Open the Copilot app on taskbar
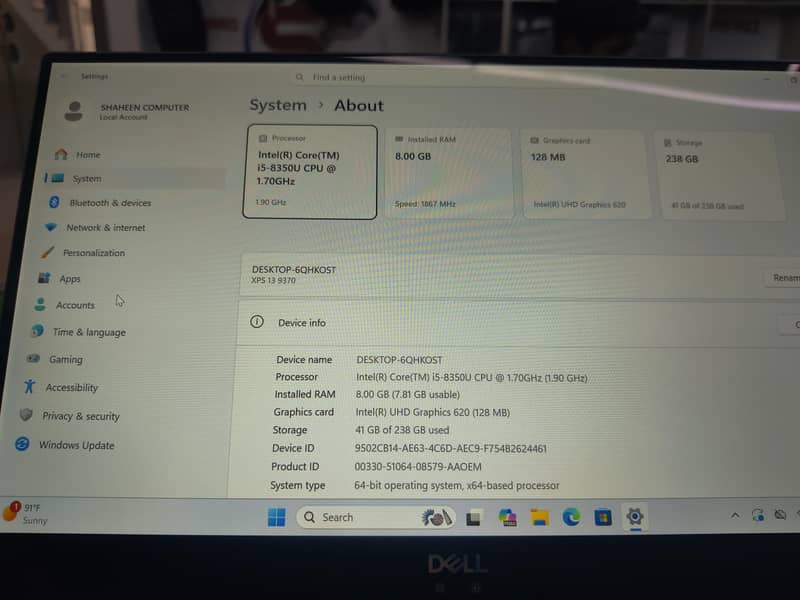Viewport: 800px width, 600px height. tap(508, 517)
